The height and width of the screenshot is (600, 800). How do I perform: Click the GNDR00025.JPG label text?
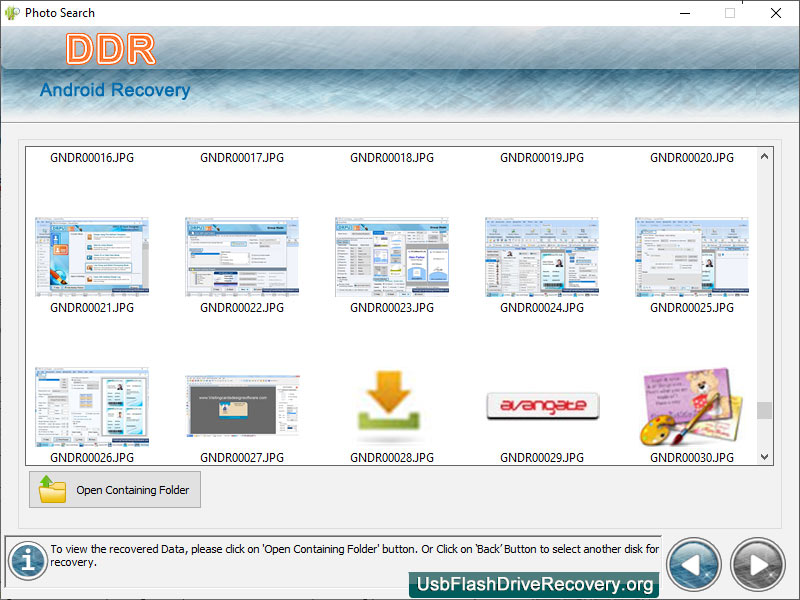pyautogui.click(x=692, y=308)
